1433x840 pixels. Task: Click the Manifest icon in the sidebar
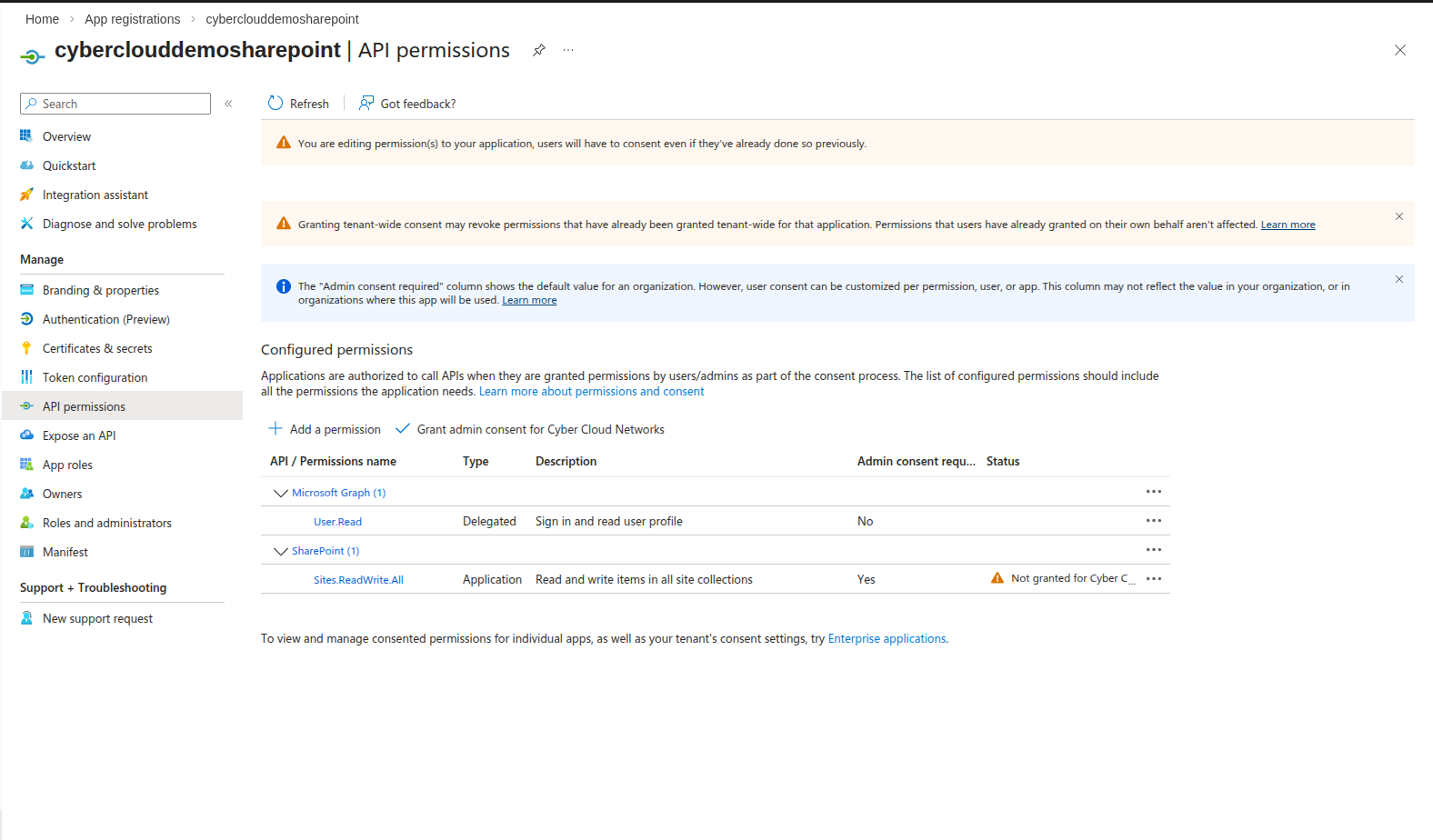point(26,552)
